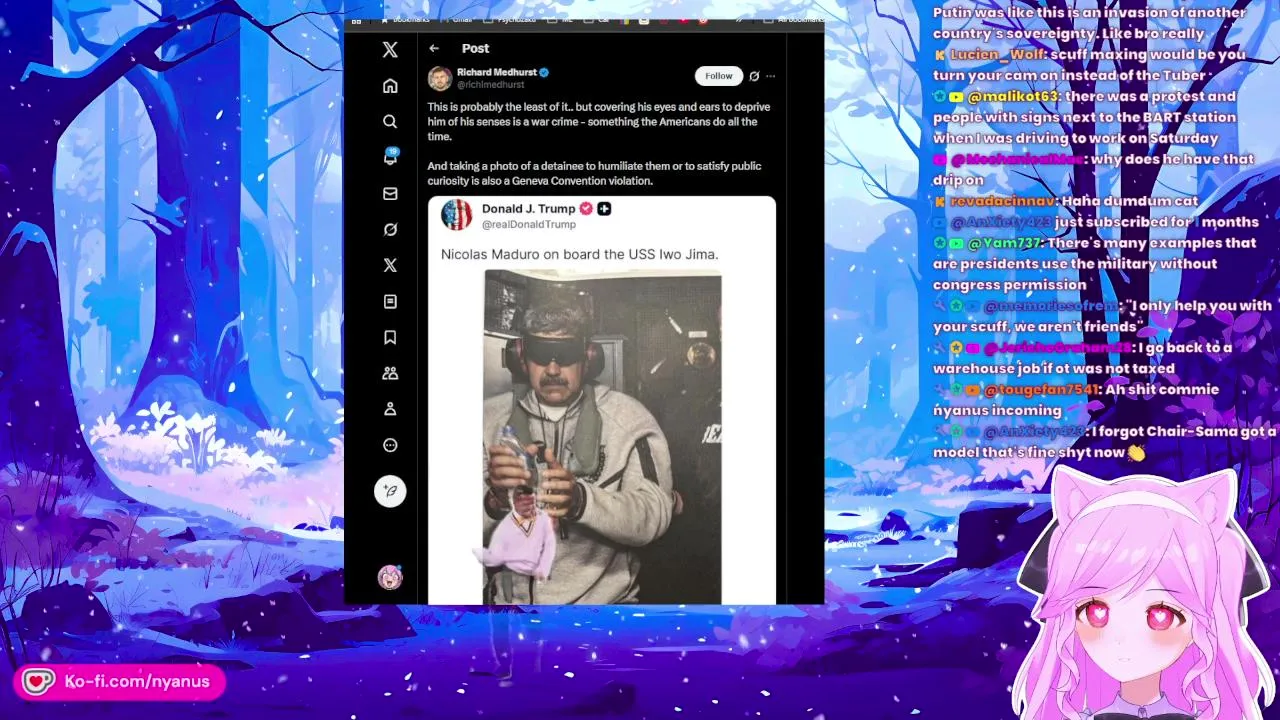The image size is (1280, 720).
Task: Open the Premium X icon in sidebar
Action: [x=390, y=265]
